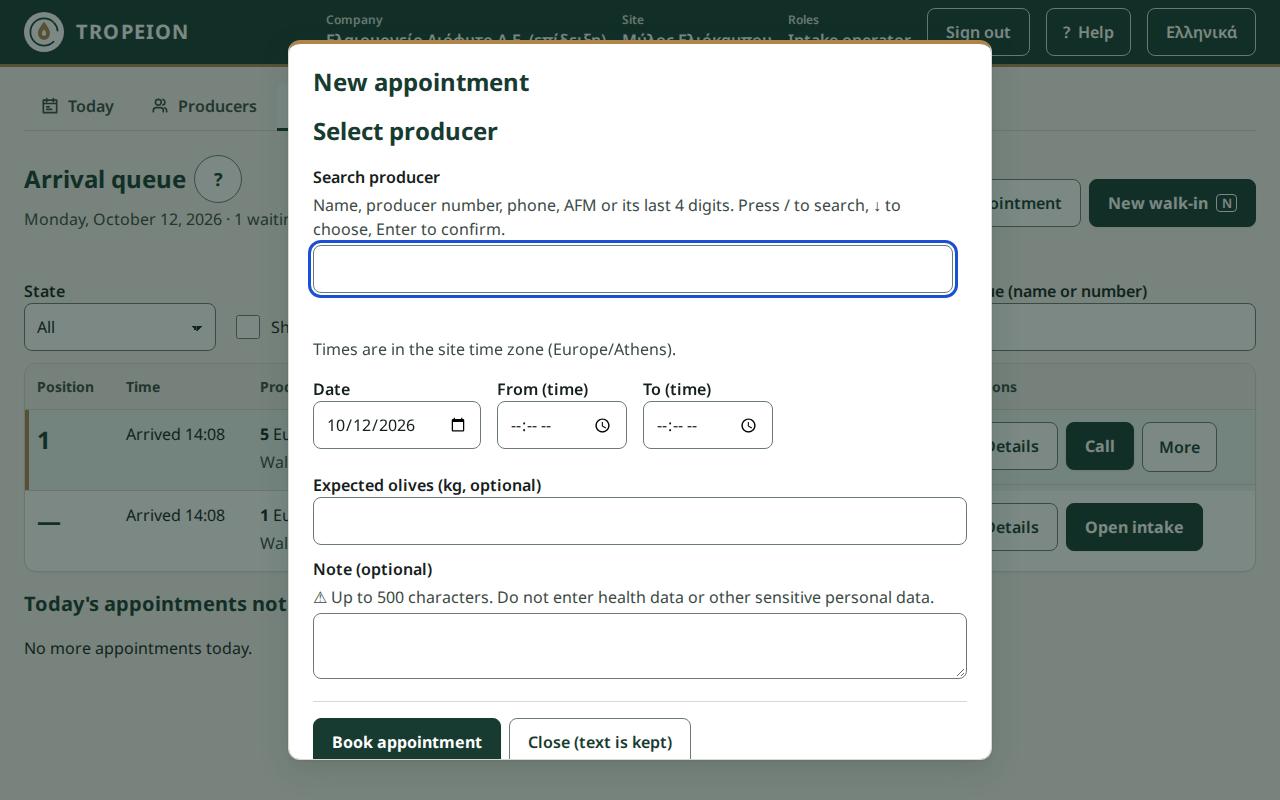The image size is (1280, 800).
Task: Open More options for position 1 row
Action: 1179,446
